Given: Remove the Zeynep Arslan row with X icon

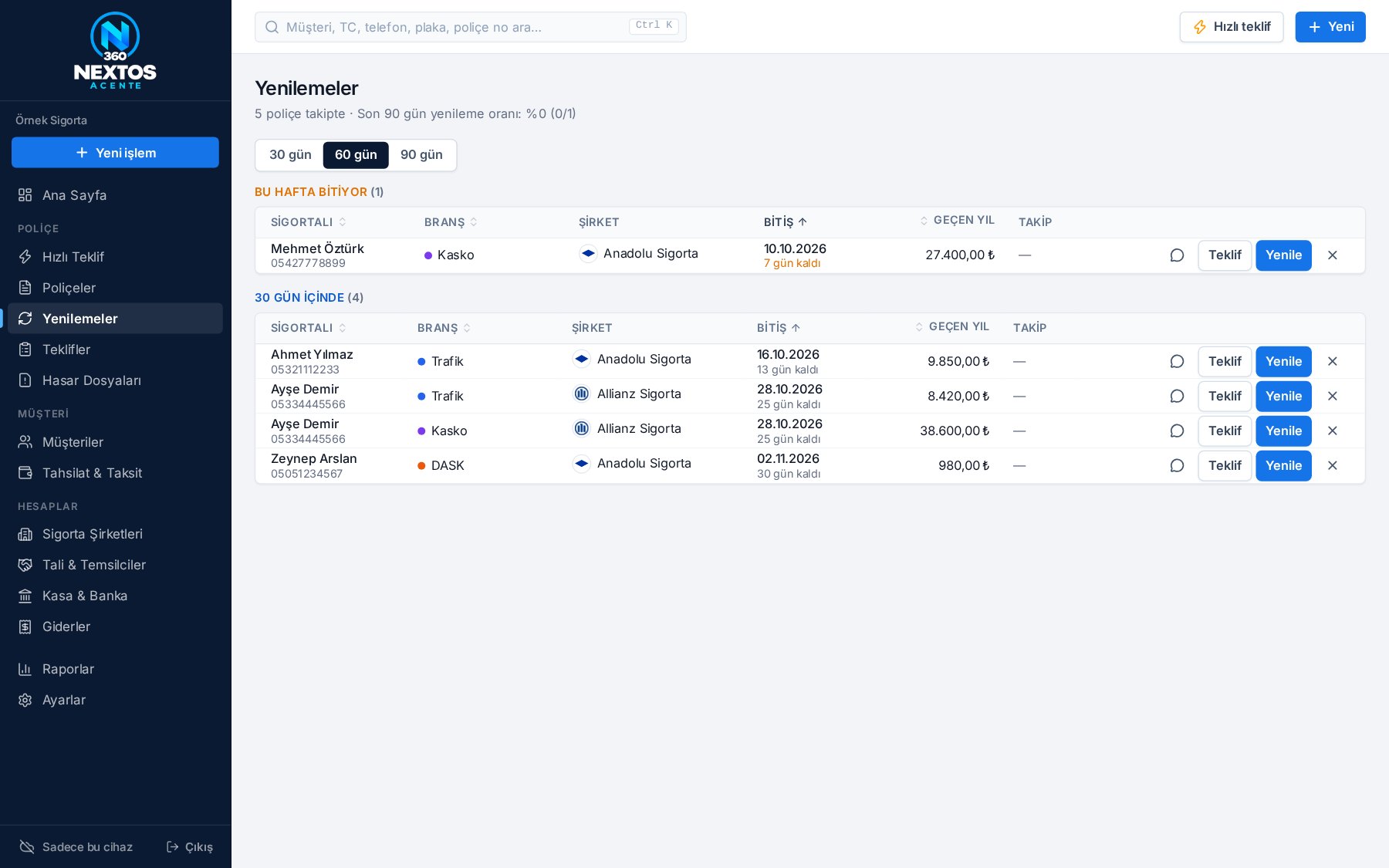Looking at the screenshot, I should coord(1333,466).
